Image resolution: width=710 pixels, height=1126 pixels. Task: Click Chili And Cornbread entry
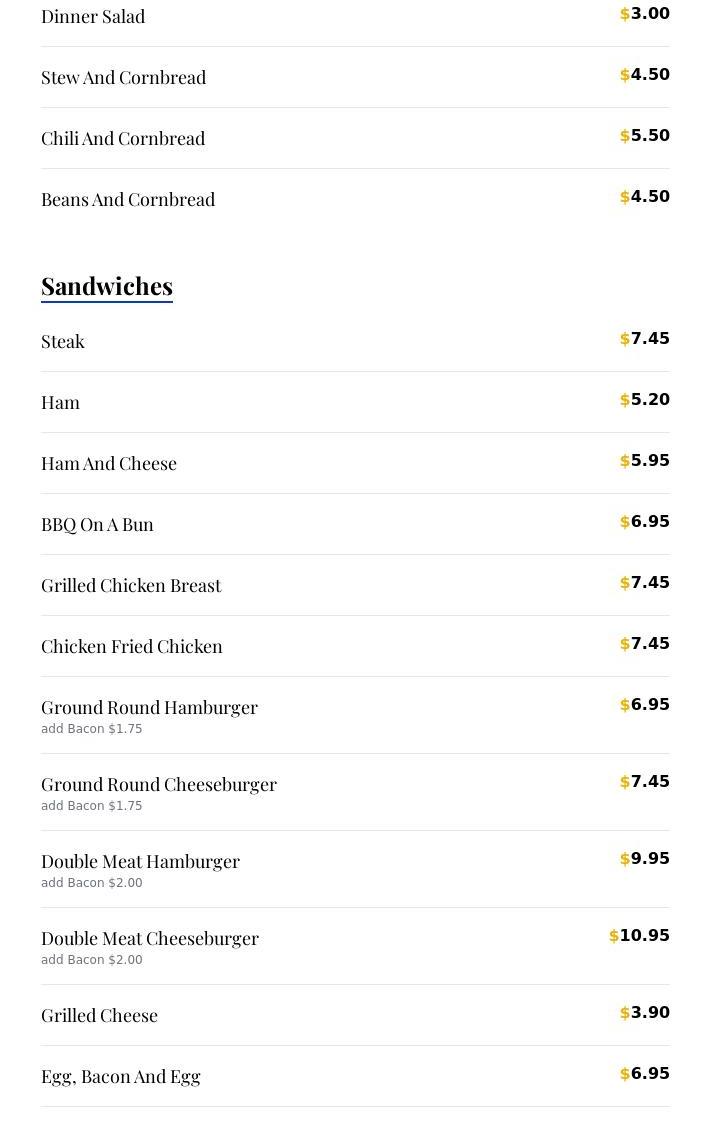(123, 139)
